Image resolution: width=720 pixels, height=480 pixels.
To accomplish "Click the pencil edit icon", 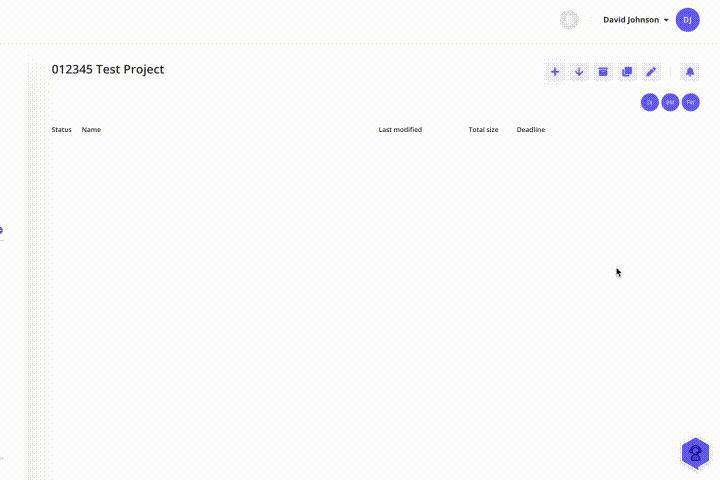I will (x=651, y=72).
